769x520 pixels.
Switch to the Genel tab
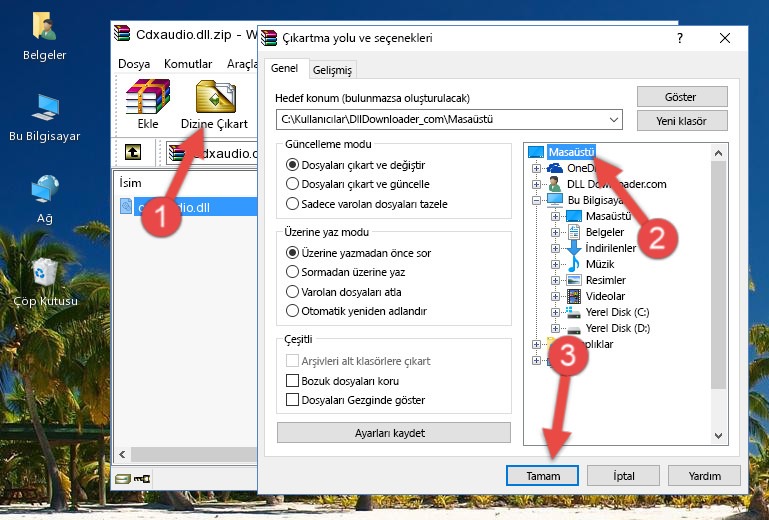click(x=284, y=68)
